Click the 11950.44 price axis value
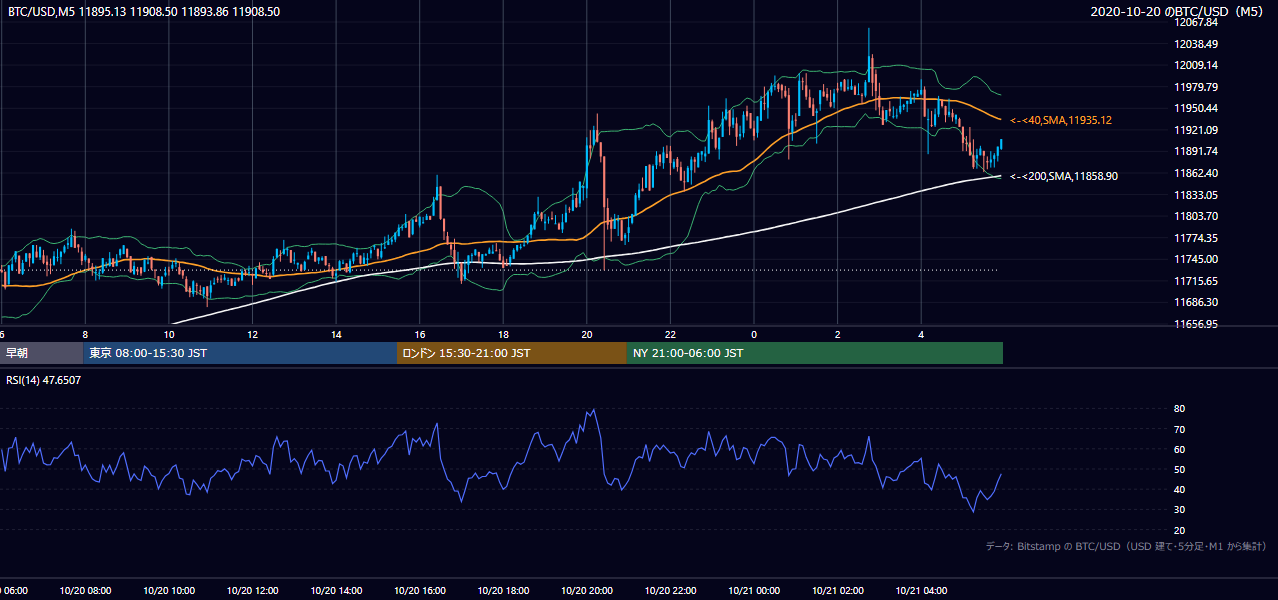Screen dimensions: 1278x600 coord(1197,108)
